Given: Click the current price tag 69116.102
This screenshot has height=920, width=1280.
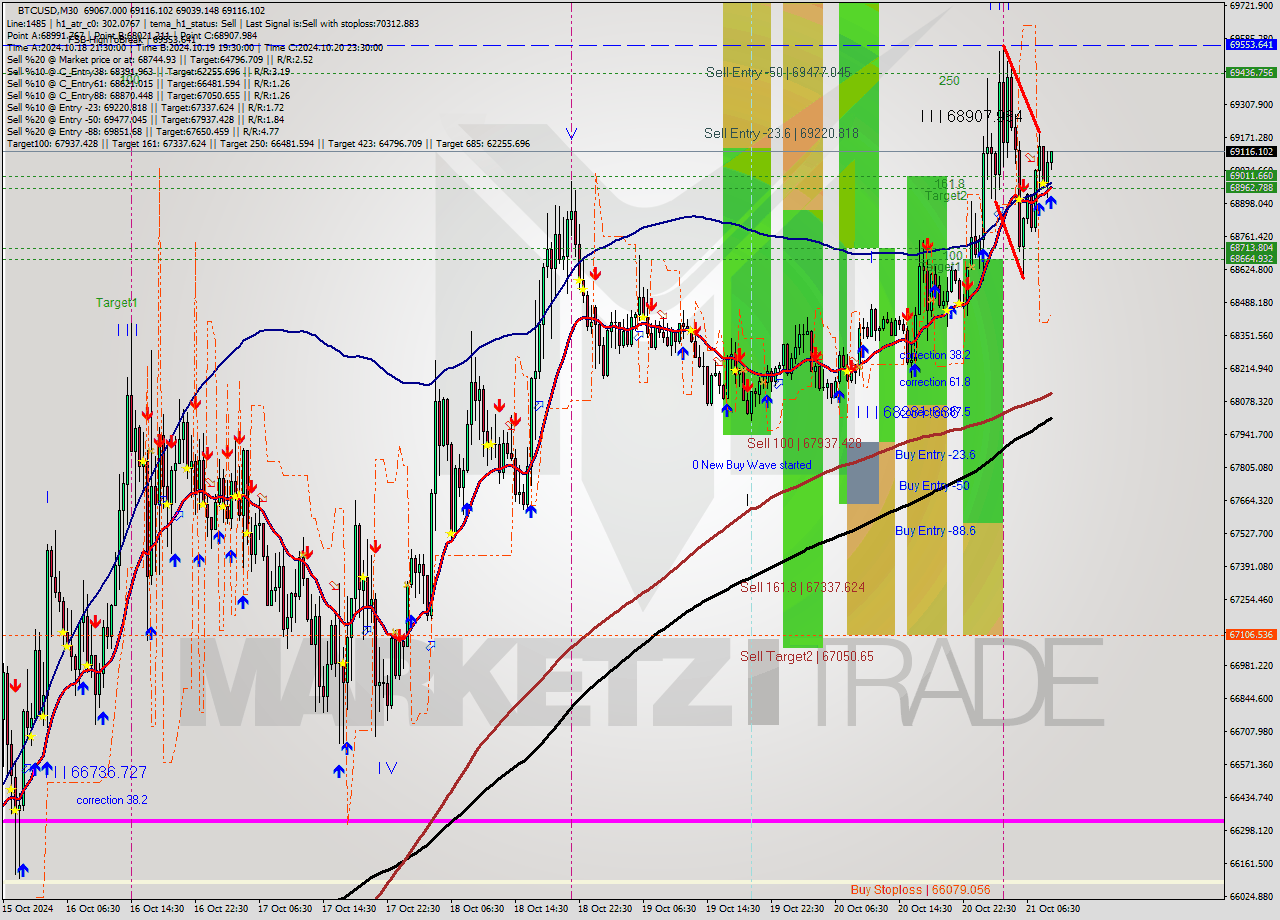Looking at the screenshot, I should [x=1251, y=152].
